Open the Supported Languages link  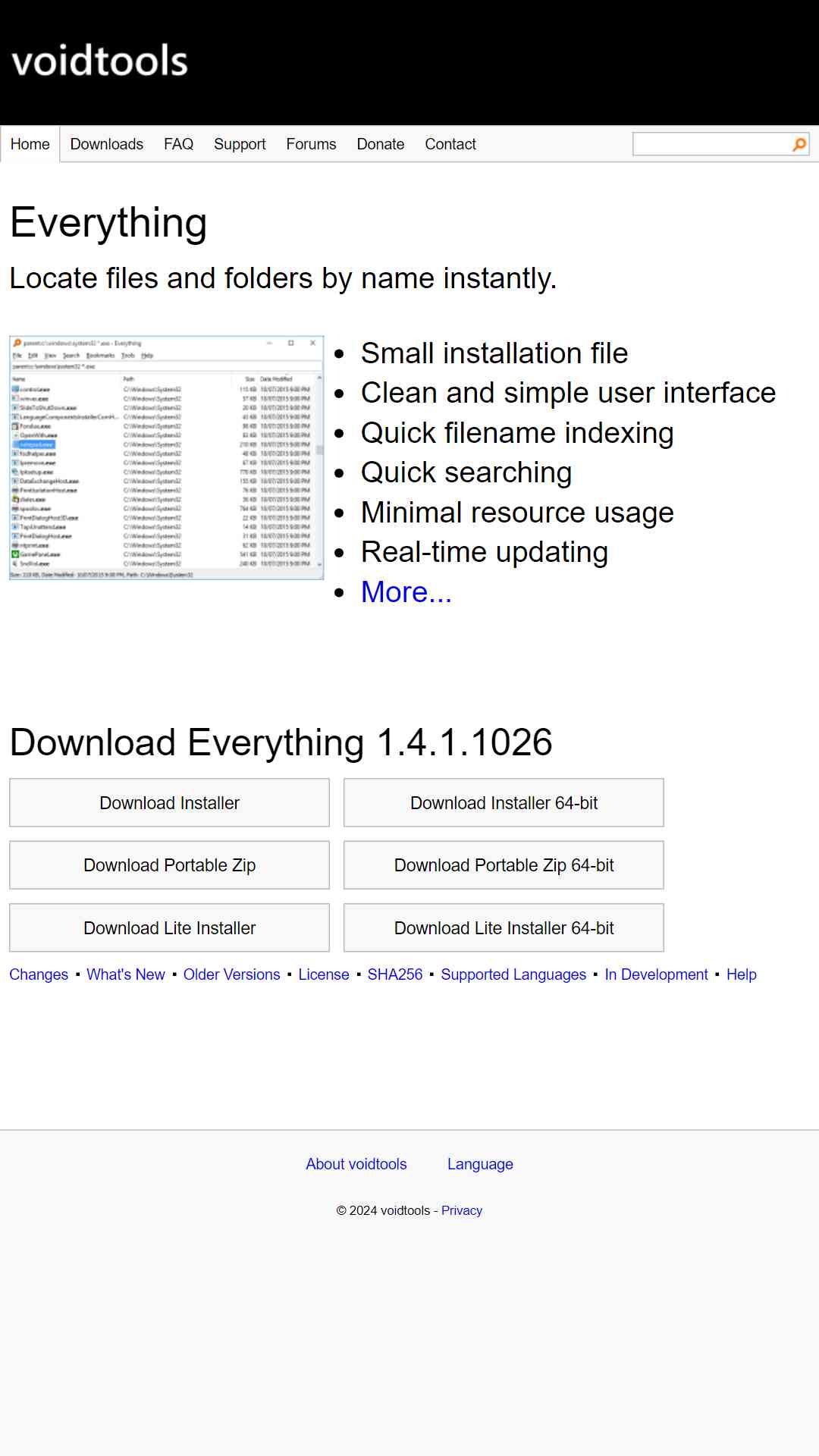tap(514, 974)
